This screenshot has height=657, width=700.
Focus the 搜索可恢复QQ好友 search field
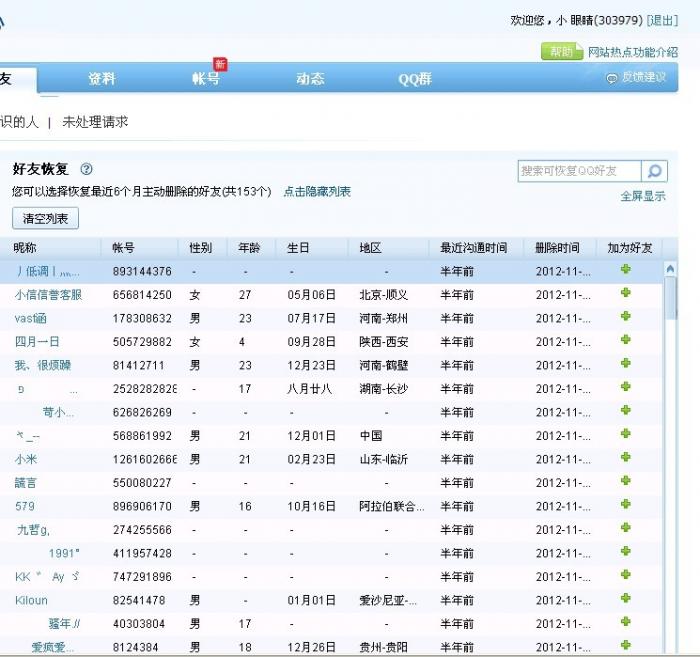point(579,171)
